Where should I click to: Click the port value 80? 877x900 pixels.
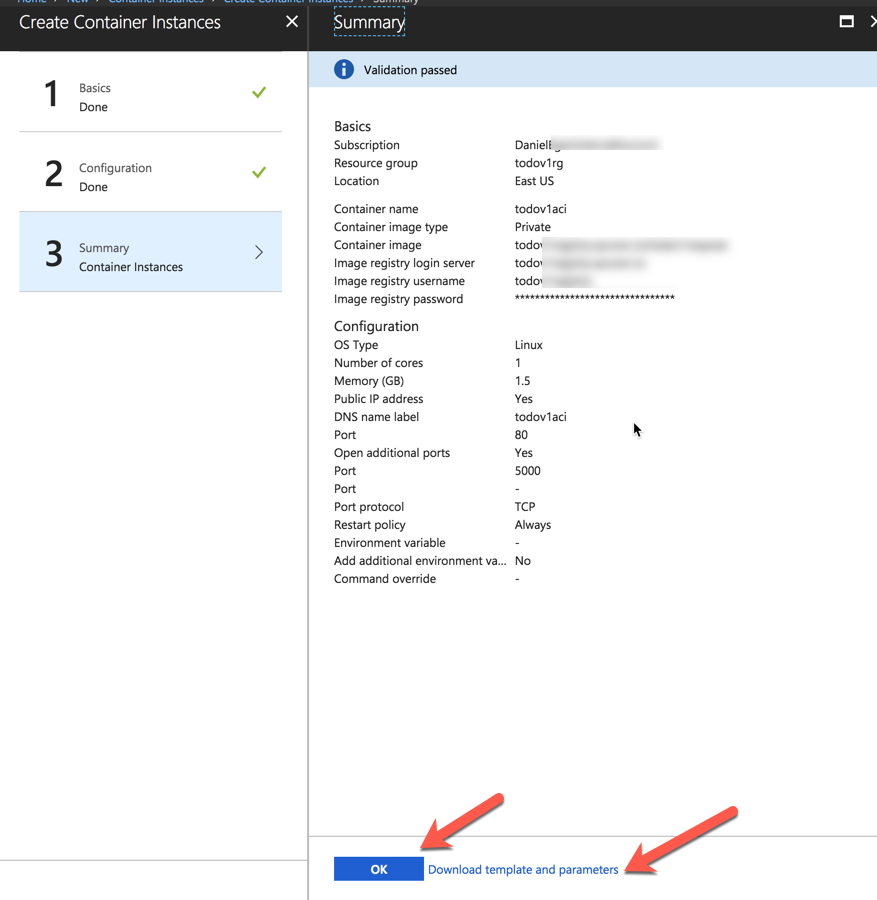[521, 435]
